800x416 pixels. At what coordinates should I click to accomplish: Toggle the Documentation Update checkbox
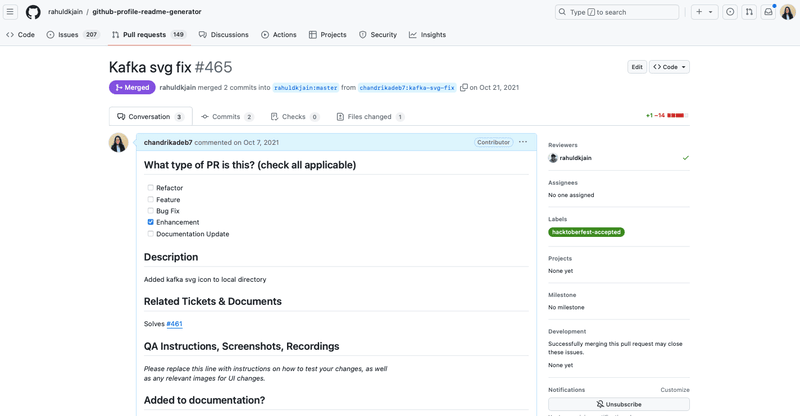[x=151, y=234]
